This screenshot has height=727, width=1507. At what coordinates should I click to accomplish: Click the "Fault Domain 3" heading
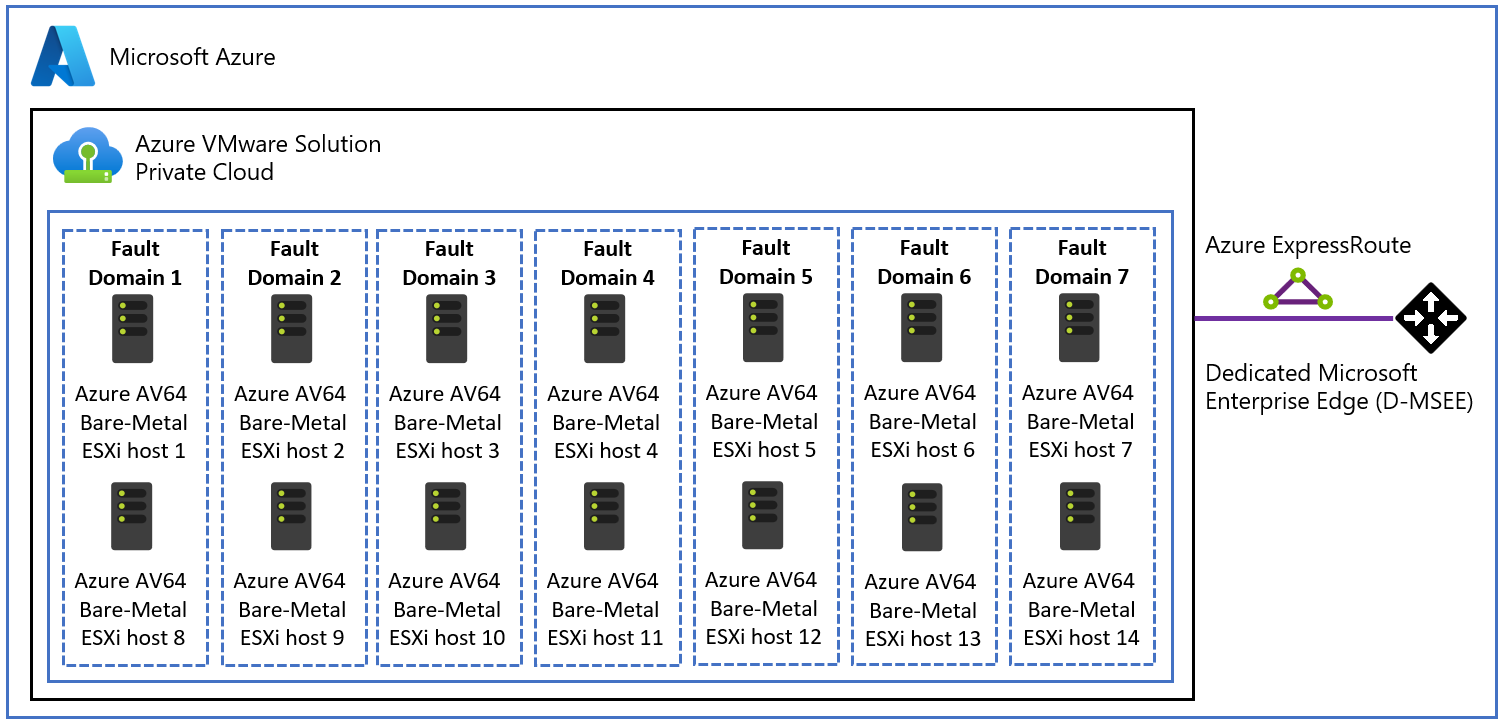449,263
